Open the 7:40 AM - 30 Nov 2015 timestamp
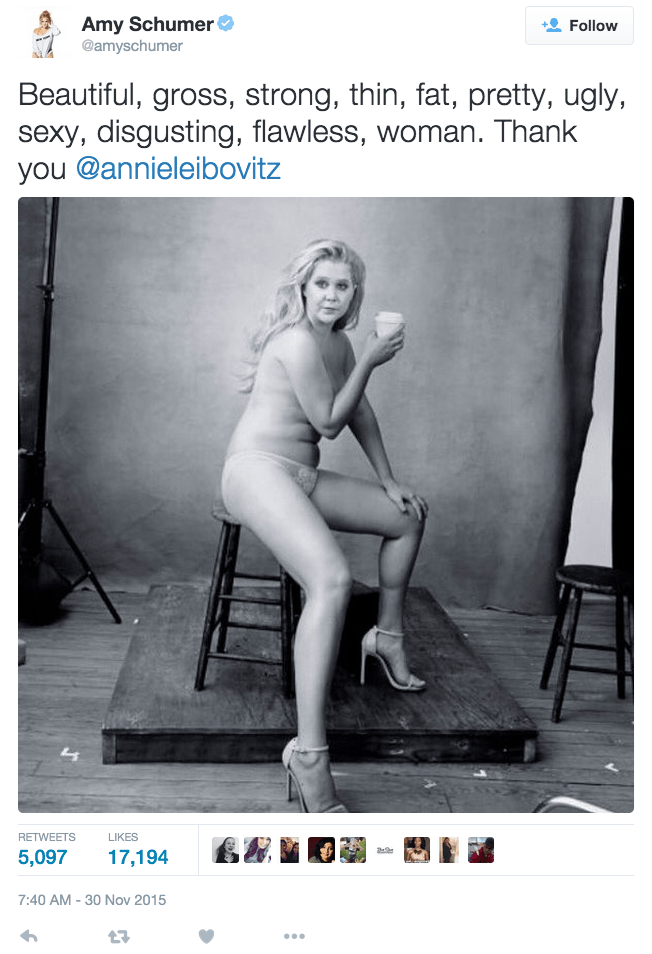The width and height of the screenshot is (652, 954). pos(92,900)
